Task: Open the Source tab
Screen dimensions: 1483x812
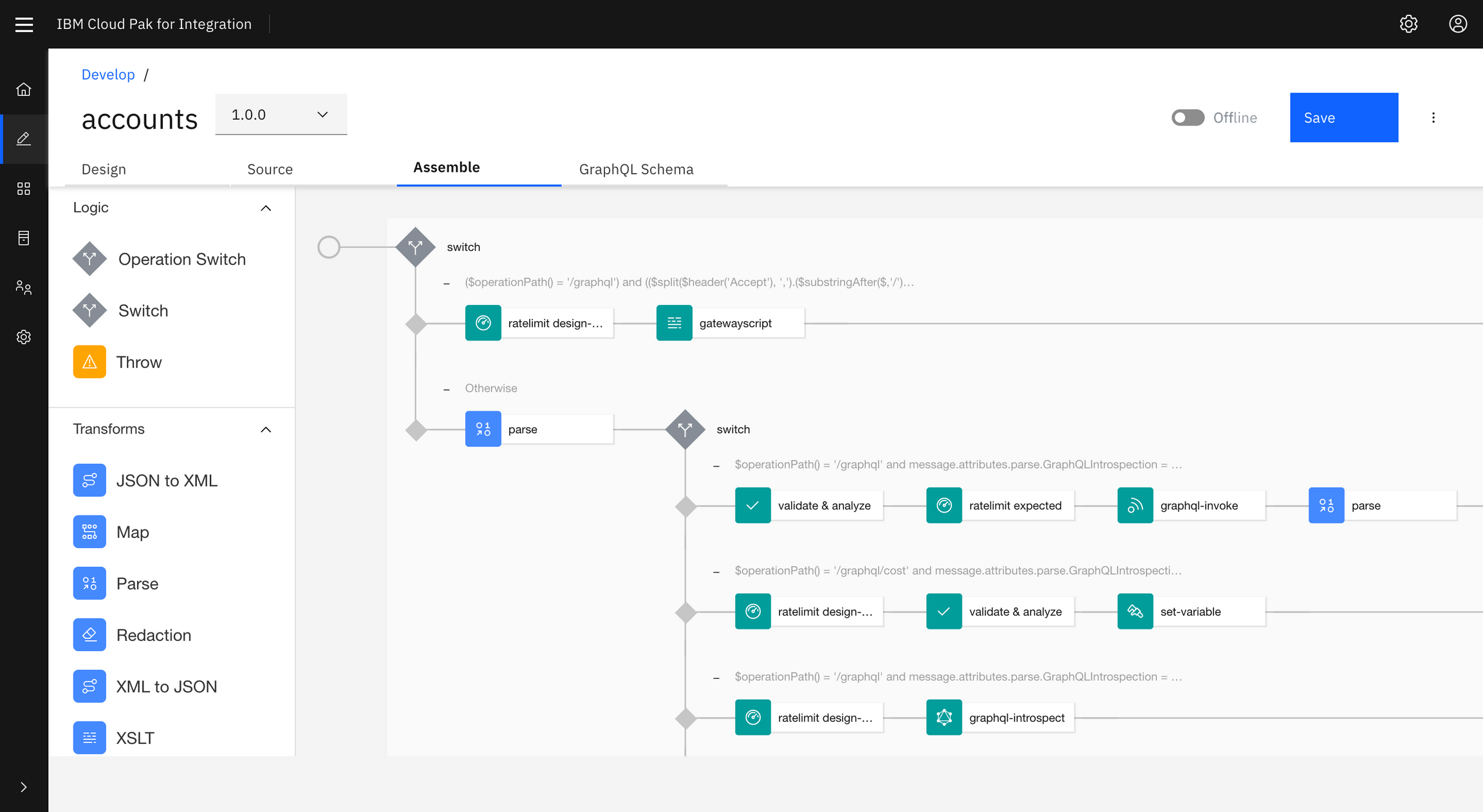Action: [270, 169]
